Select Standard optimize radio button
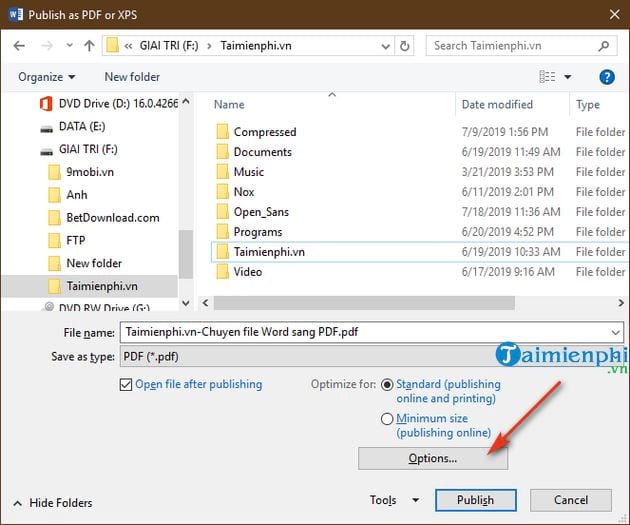 387,385
